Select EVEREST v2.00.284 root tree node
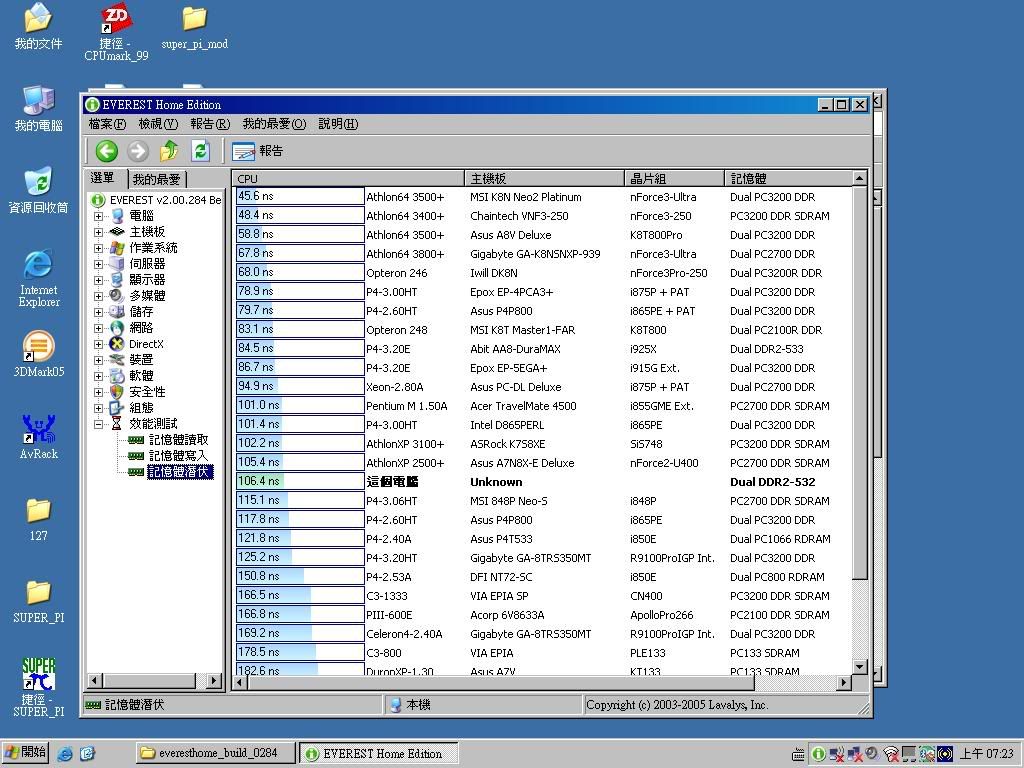Screen dimensions: 1024x768 coord(165,200)
